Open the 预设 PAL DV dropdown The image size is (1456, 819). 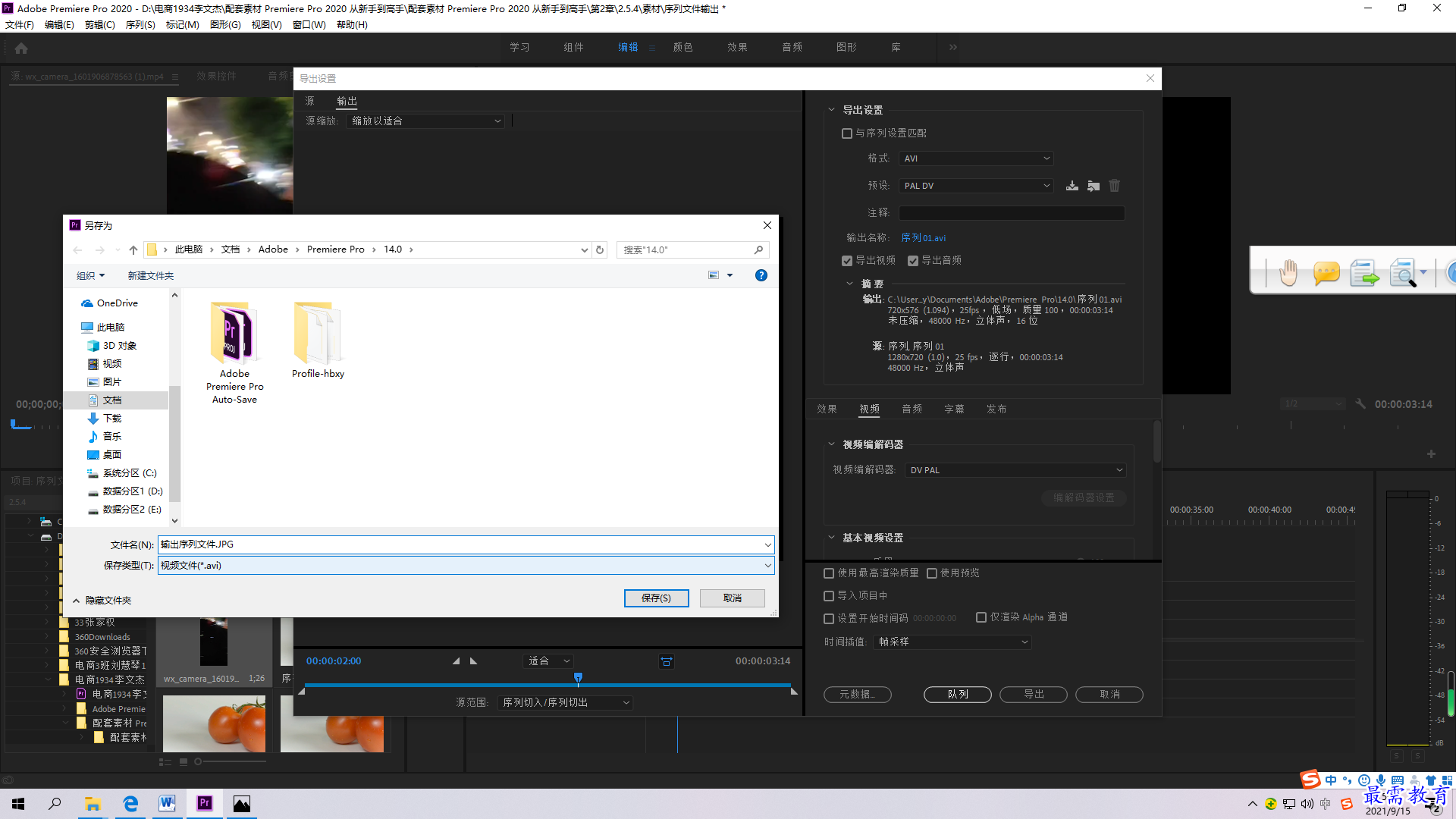click(976, 186)
